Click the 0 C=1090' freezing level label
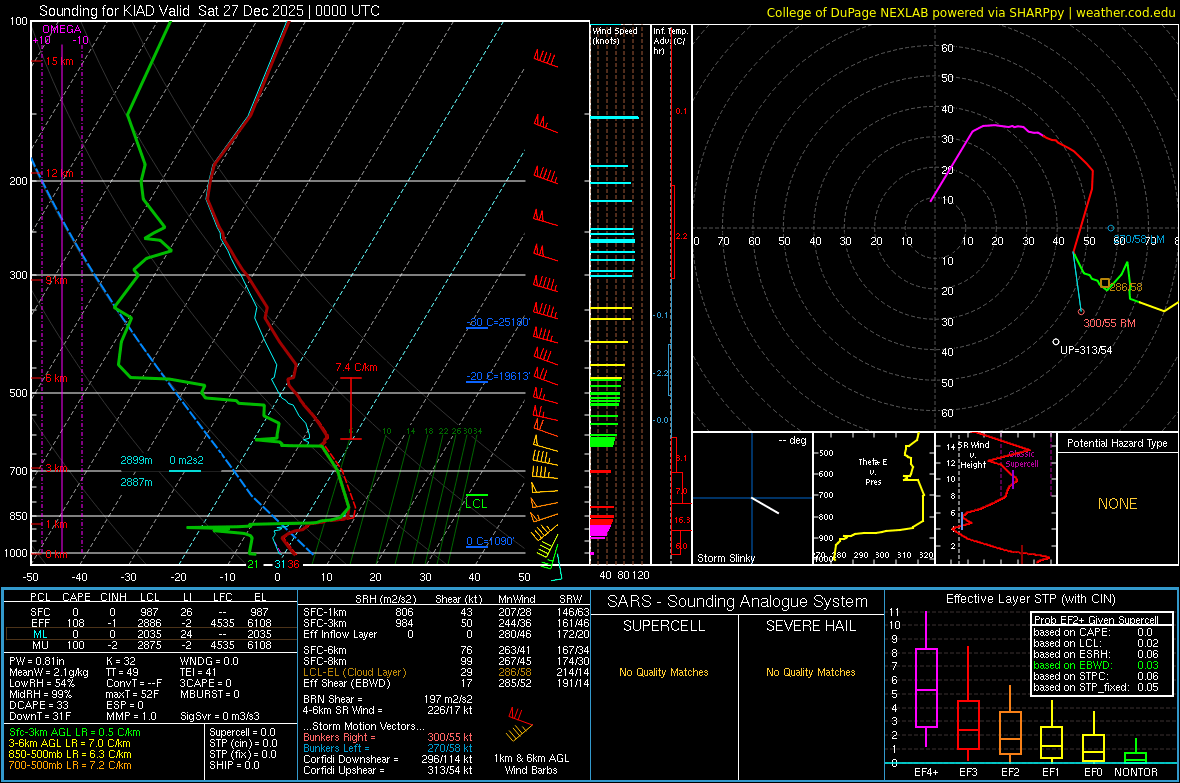Screen dimensions: 1180x783 pyautogui.click(x=490, y=541)
